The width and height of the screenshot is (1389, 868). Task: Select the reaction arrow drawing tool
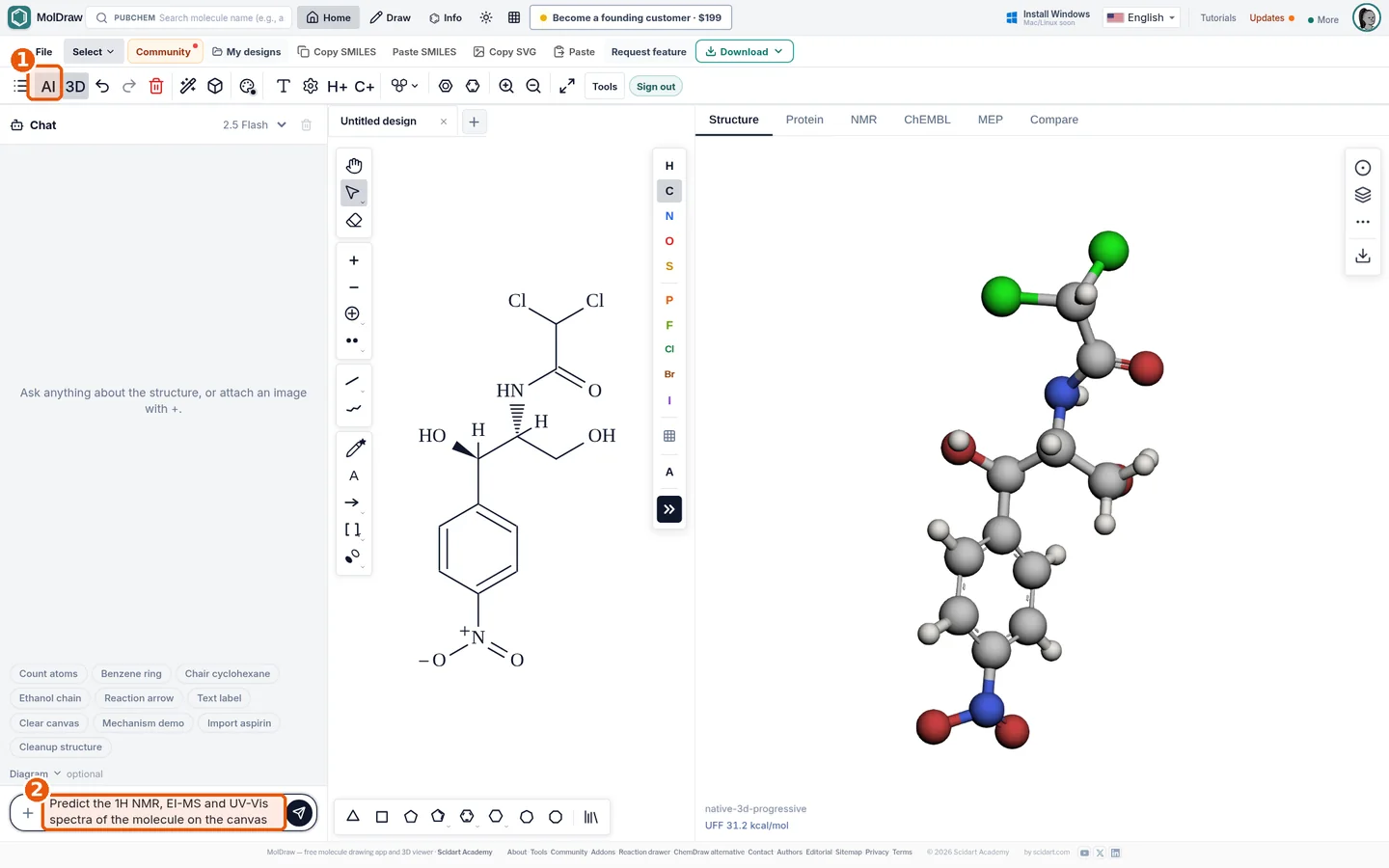pos(353,502)
